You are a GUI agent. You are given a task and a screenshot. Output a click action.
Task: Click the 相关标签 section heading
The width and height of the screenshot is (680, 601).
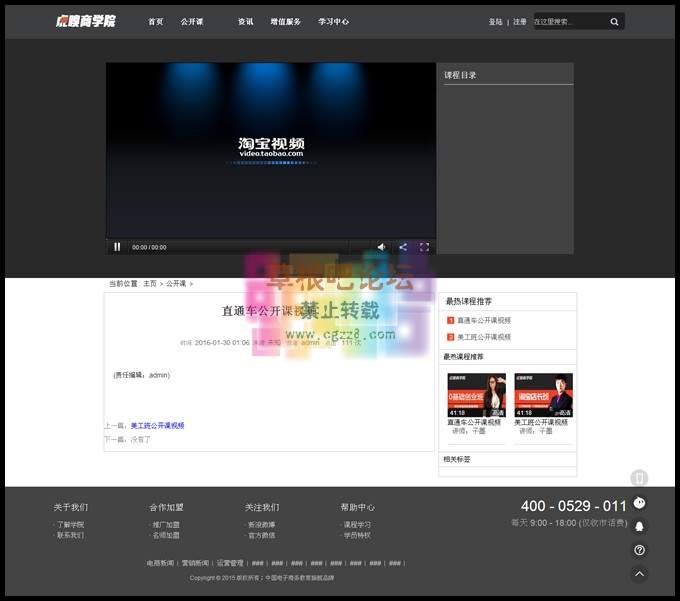[x=457, y=459]
